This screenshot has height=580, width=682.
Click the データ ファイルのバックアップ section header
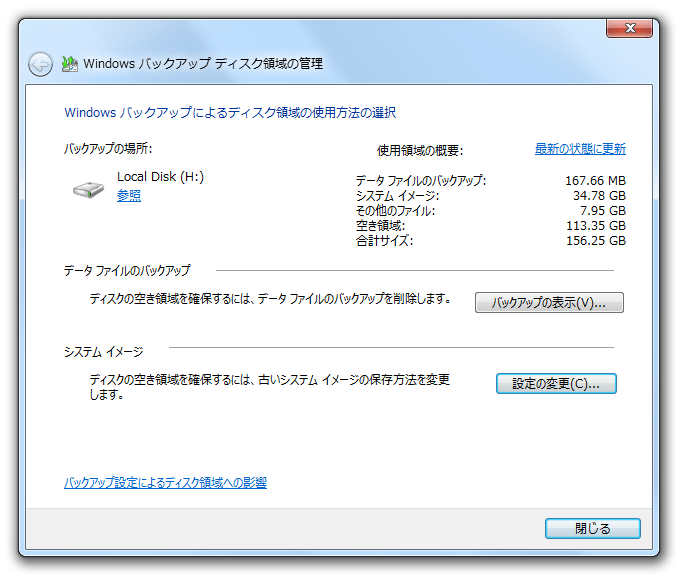click(x=127, y=270)
